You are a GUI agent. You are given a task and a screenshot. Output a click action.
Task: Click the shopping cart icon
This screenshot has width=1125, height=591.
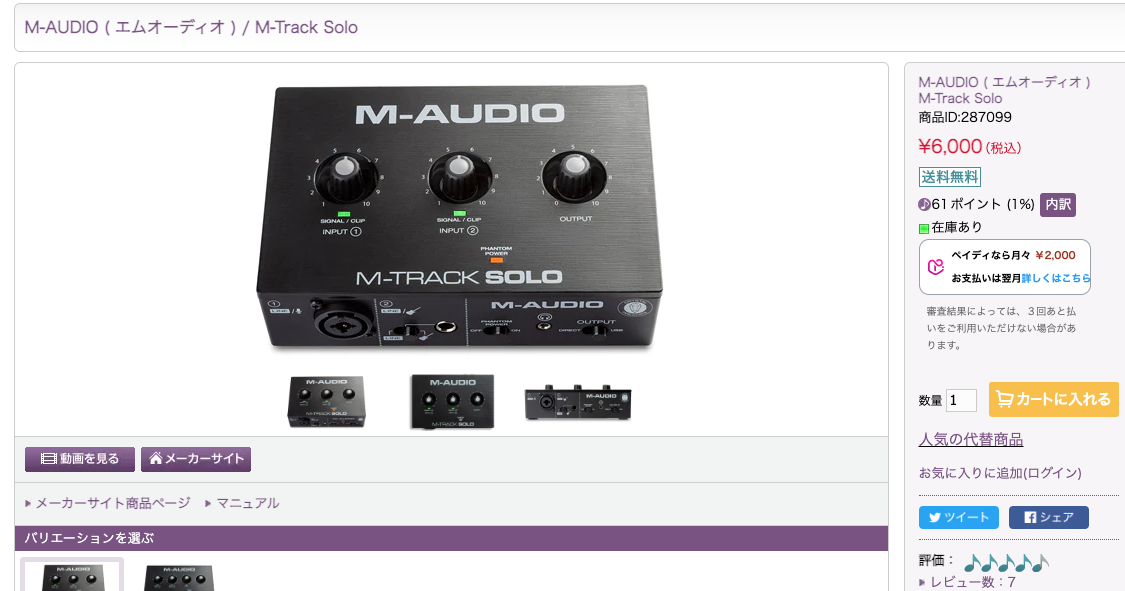click(x=1004, y=399)
